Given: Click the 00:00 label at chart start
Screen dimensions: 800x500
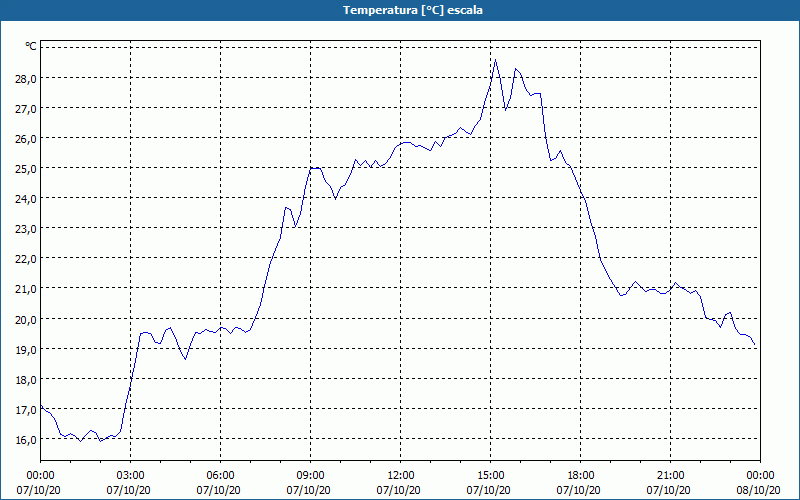Looking at the screenshot, I should coord(40,476).
